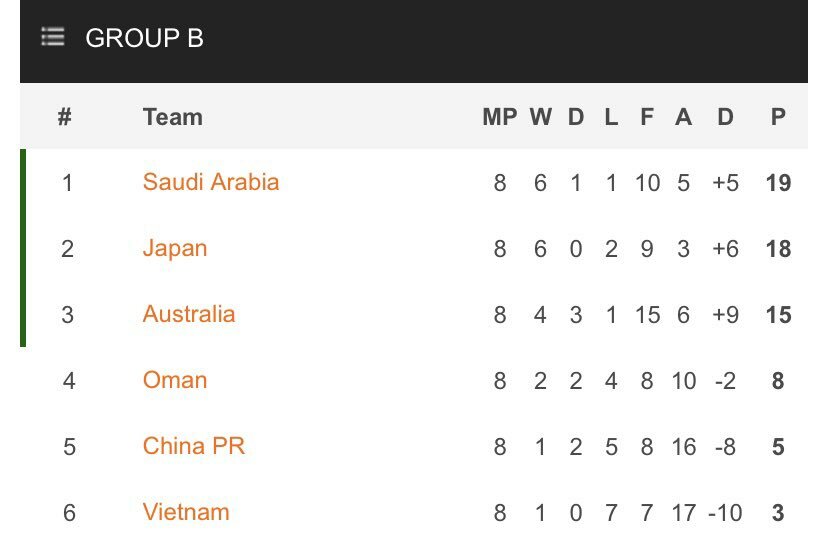Screen dimensions: 828x548
Task: Select Vietnam's -10 goal difference
Action: point(726,513)
